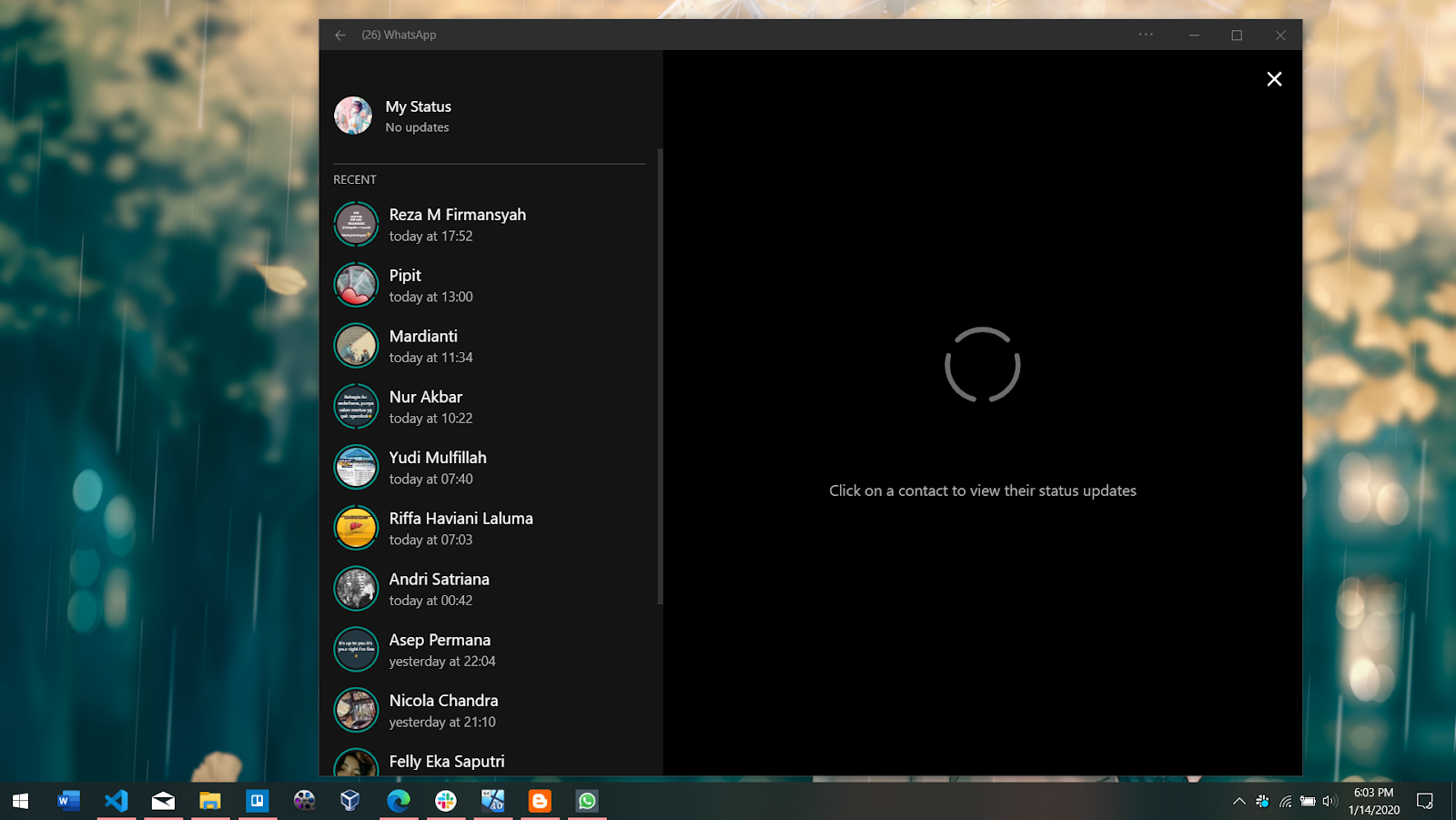The width and height of the screenshot is (1456, 820).
Task: Click the name Pipit
Action: coord(405,276)
